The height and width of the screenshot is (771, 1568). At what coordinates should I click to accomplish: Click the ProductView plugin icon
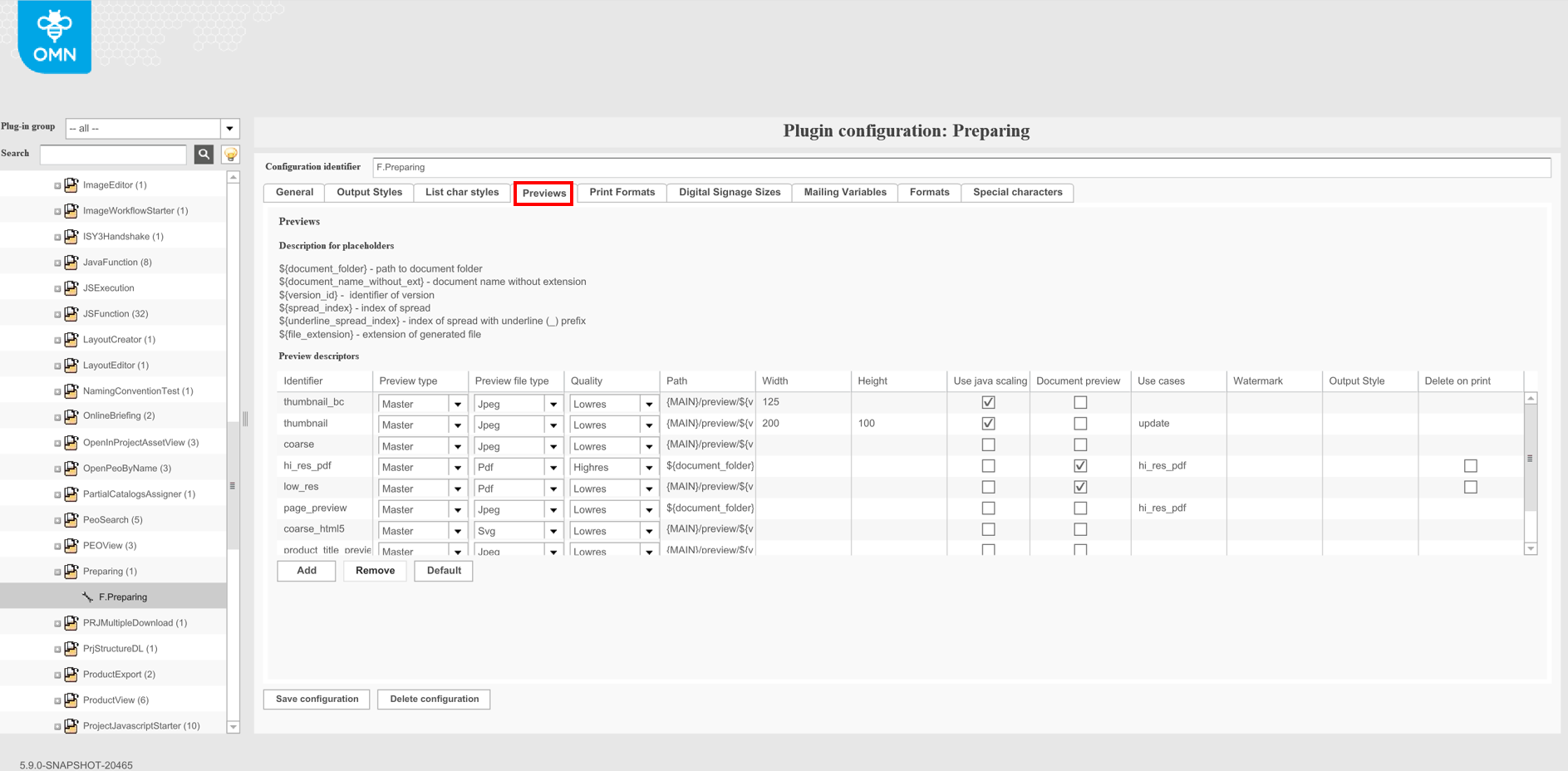[x=71, y=700]
